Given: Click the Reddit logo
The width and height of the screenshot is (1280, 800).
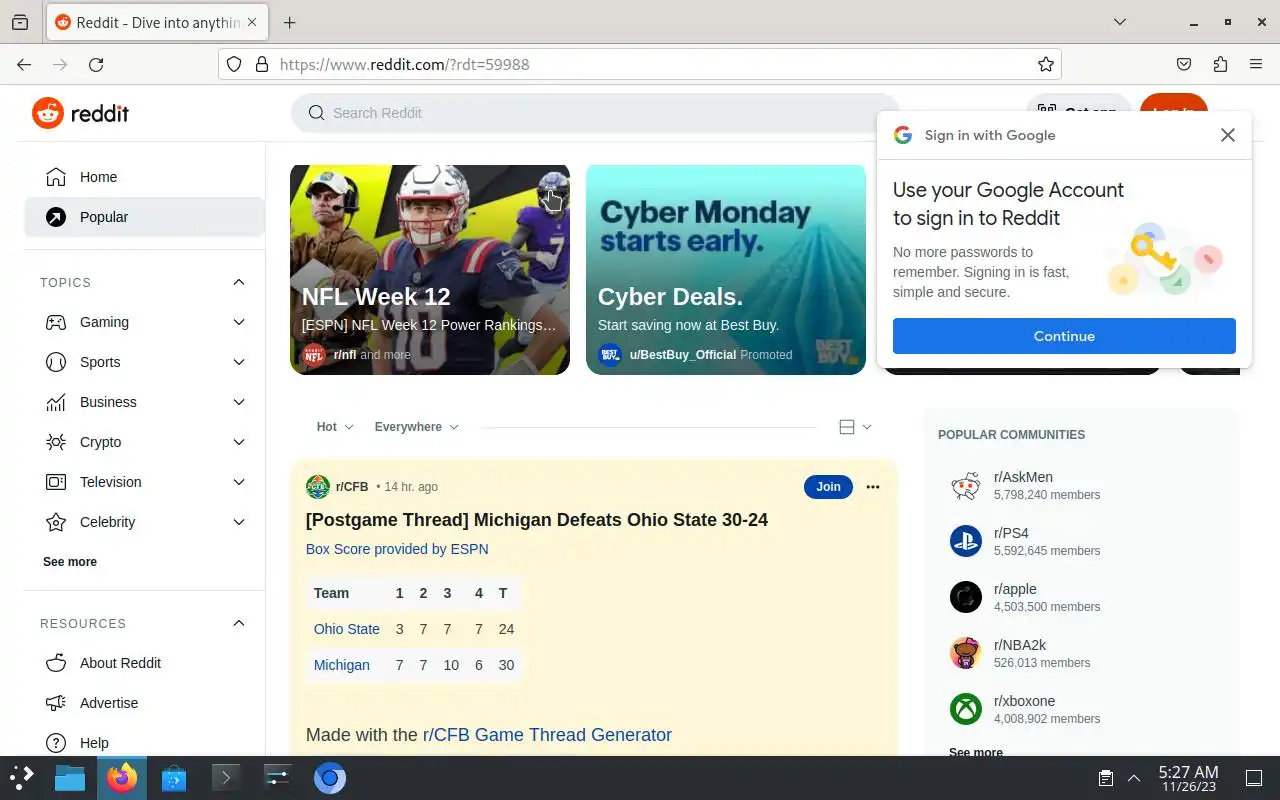Looking at the screenshot, I should click(81, 113).
